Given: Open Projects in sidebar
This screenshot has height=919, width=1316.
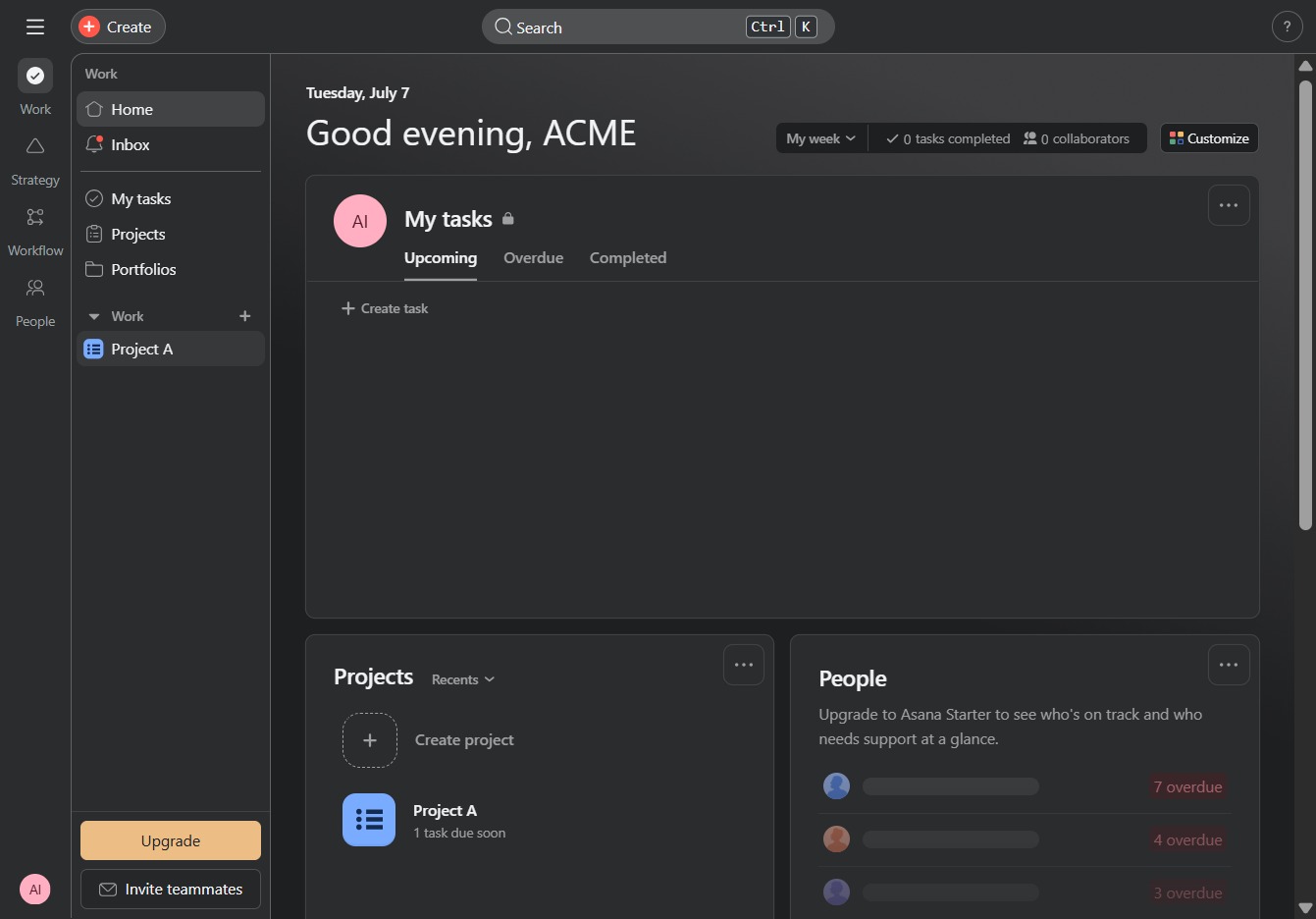Looking at the screenshot, I should pos(171,234).
